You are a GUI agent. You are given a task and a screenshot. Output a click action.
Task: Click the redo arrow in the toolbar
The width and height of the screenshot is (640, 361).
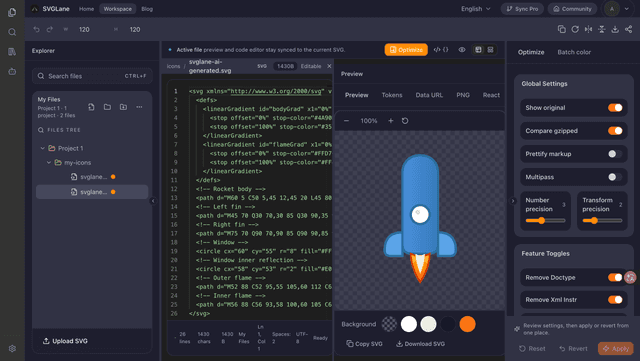(50, 29)
